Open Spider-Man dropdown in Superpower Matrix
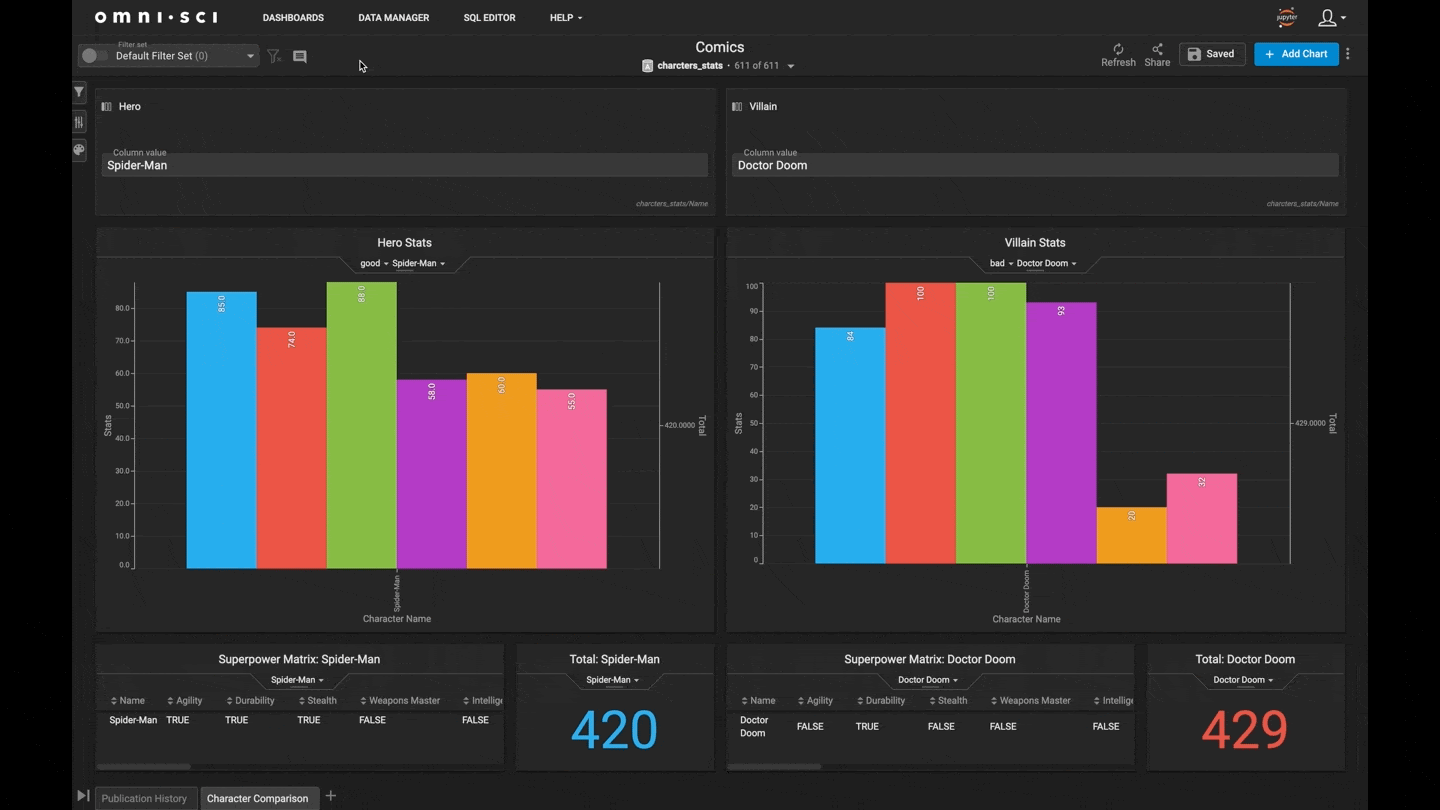This screenshot has height=810, width=1440. (297, 680)
